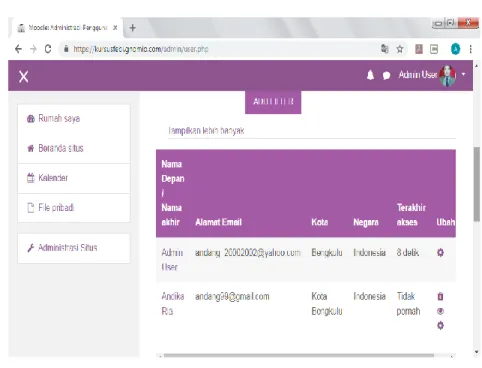Screen dimensions: 482x368
Task: Sort users by Alamat Email column
Action: pyautogui.click(x=218, y=222)
